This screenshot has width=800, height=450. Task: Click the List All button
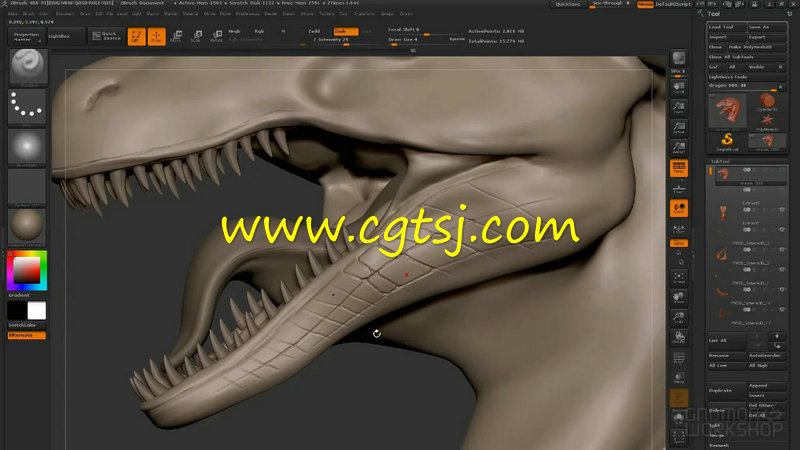(x=727, y=340)
